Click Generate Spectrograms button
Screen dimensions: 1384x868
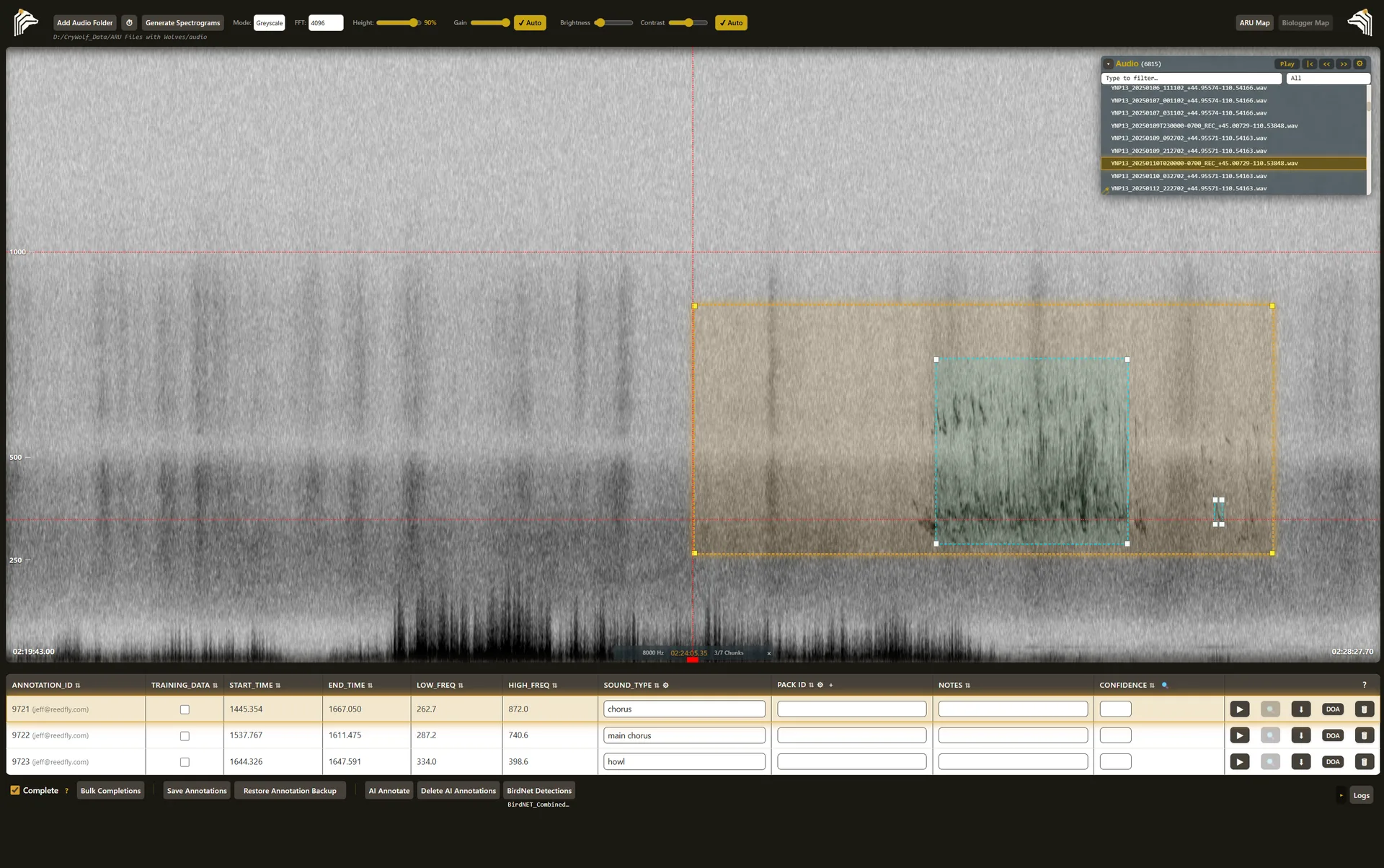coord(182,23)
